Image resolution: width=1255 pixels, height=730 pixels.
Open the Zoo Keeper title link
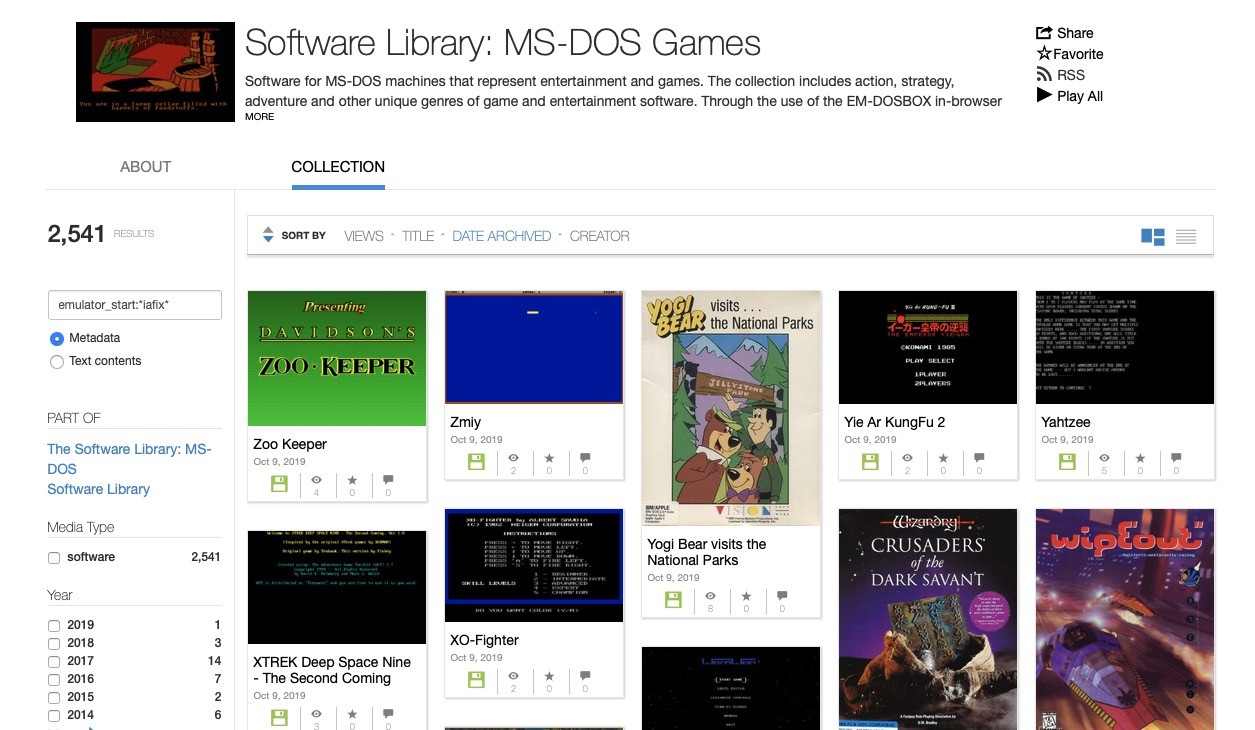tap(290, 444)
